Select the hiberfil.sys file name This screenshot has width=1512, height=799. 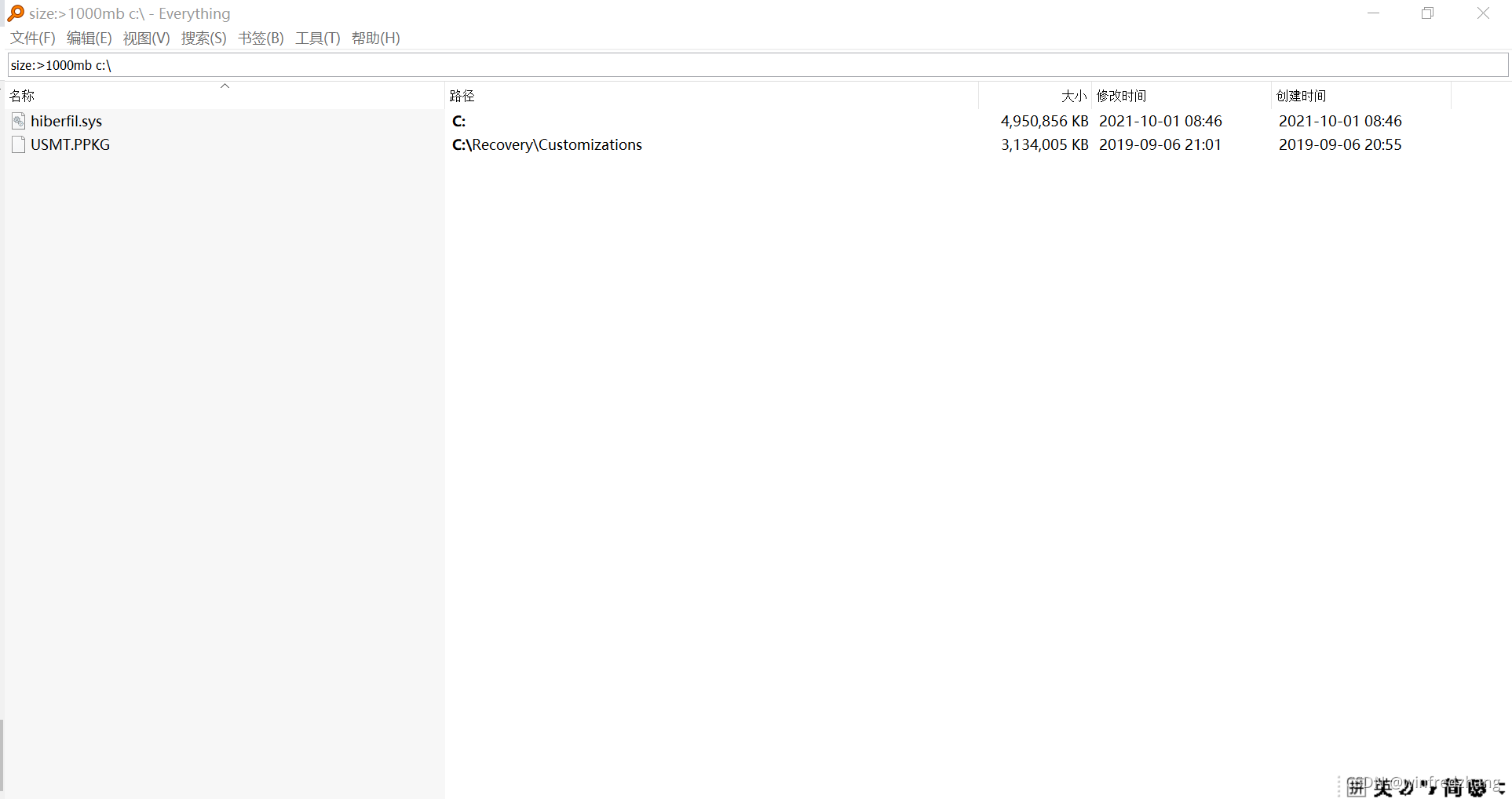66,121
